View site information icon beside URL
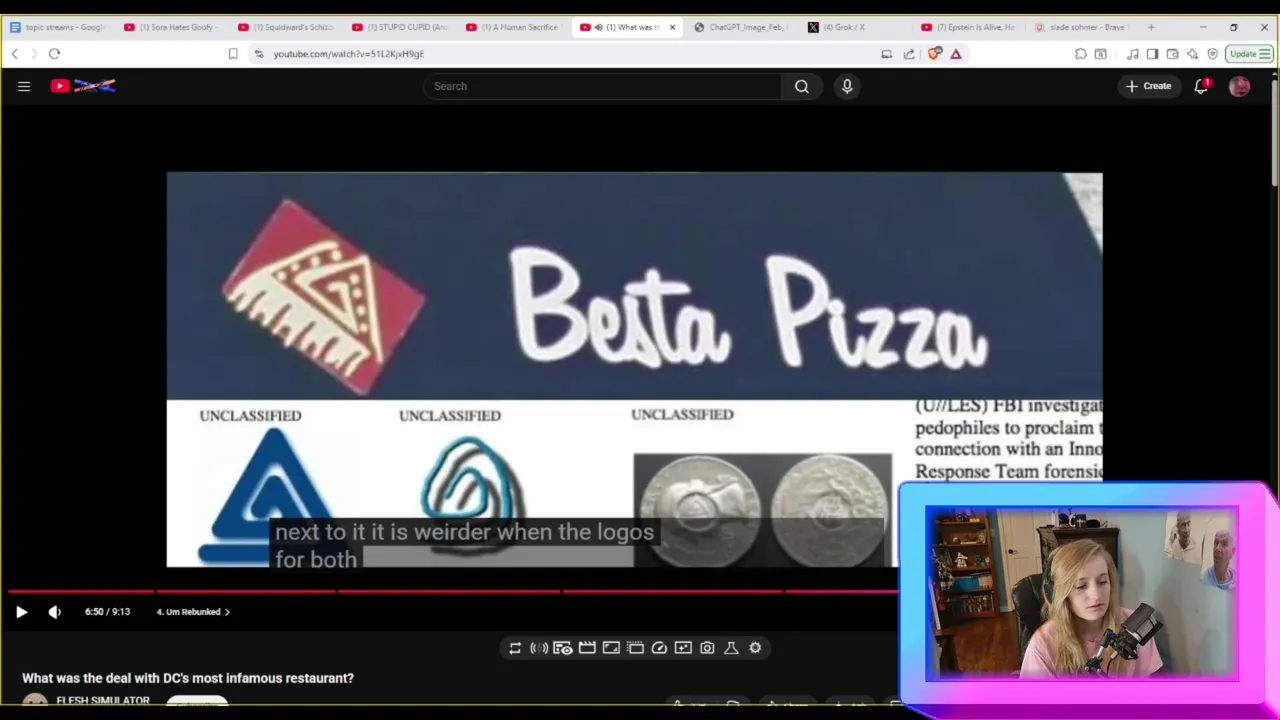Image resolution: width=1280 pixels, height=720 pixels. [x=259, y=54]
